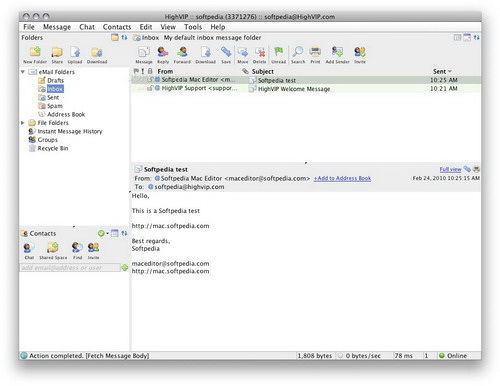Click the flag column header icon

[x=136, y=71]
